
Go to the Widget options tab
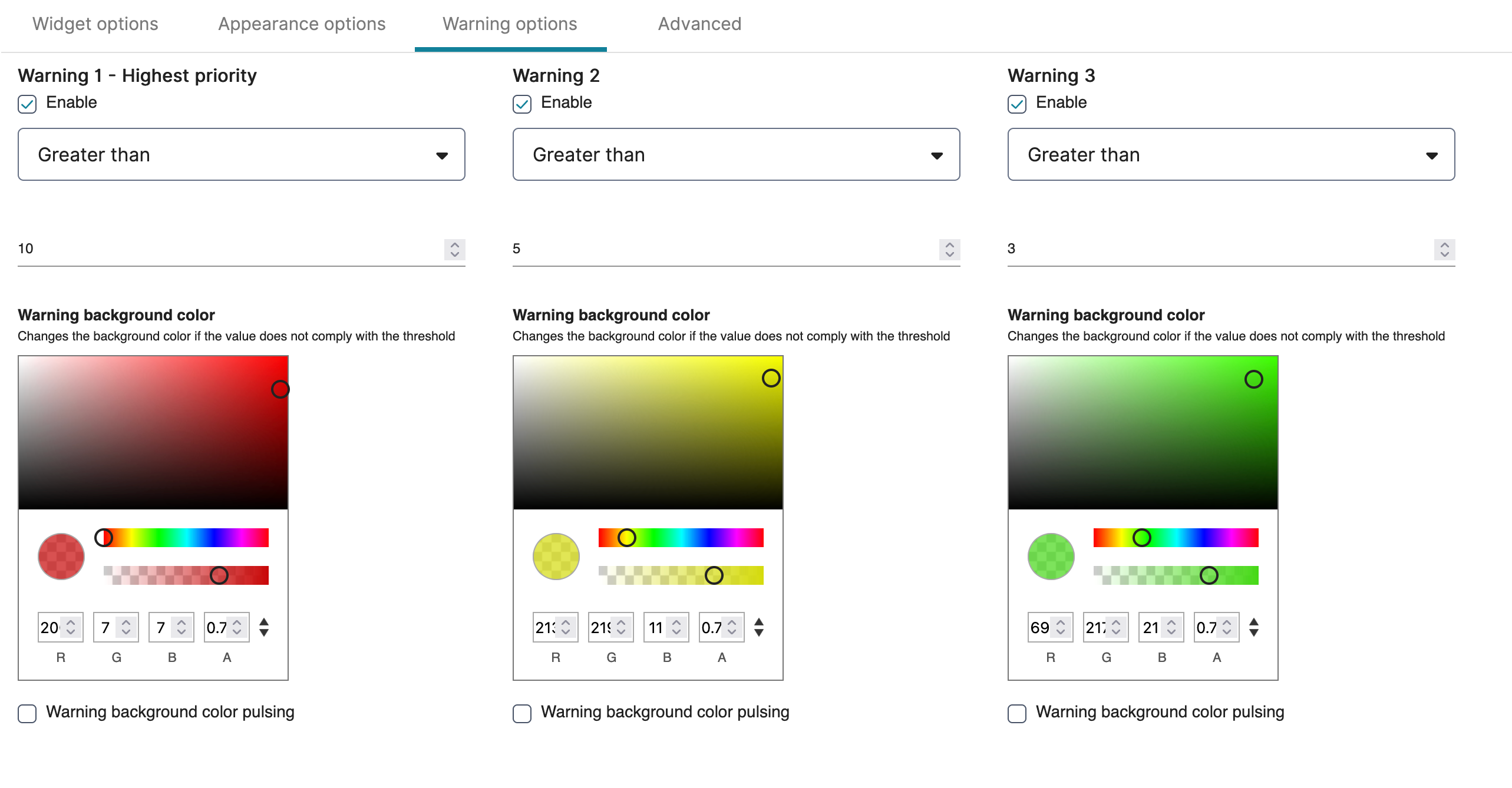(95, 24)
